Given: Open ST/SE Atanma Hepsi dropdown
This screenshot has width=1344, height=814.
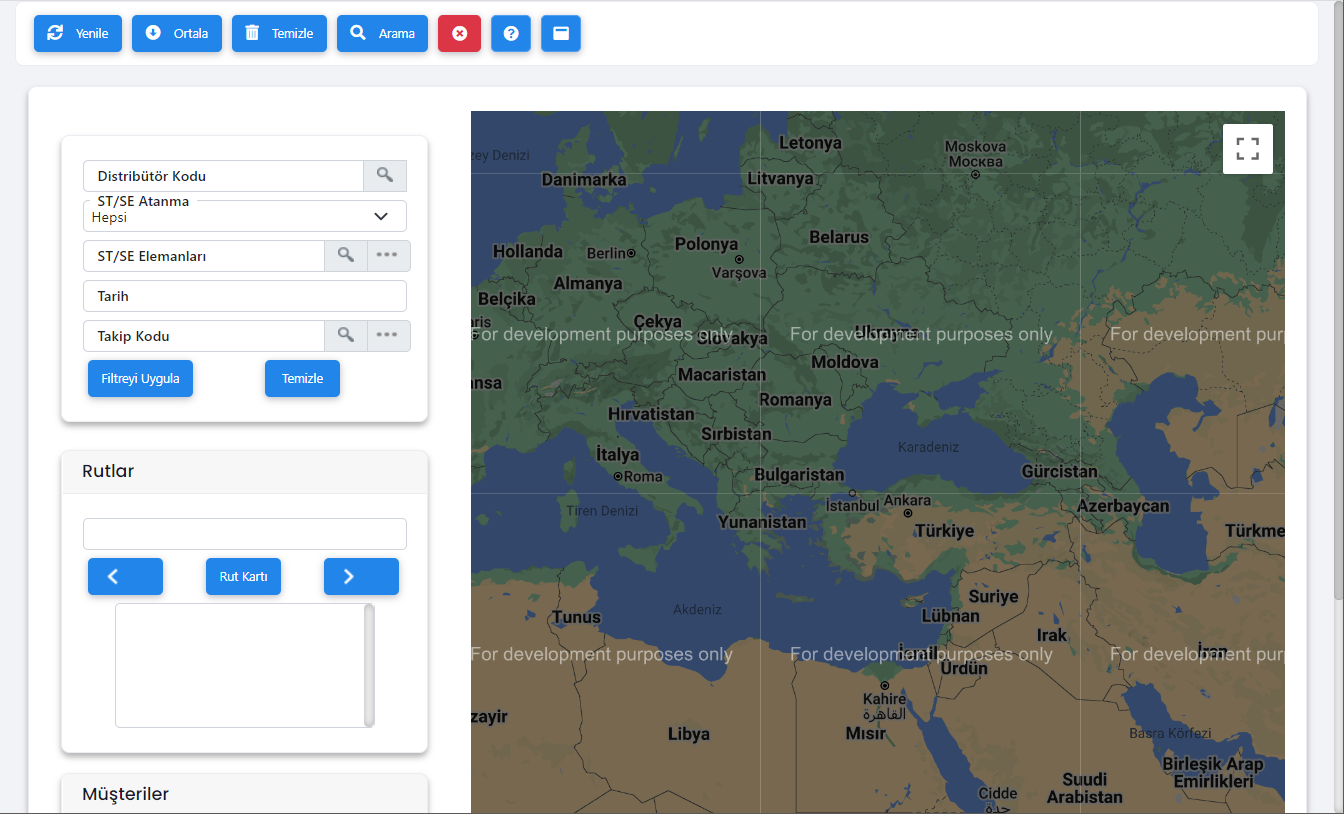Looking at the screenshot, I should point(245,216).
